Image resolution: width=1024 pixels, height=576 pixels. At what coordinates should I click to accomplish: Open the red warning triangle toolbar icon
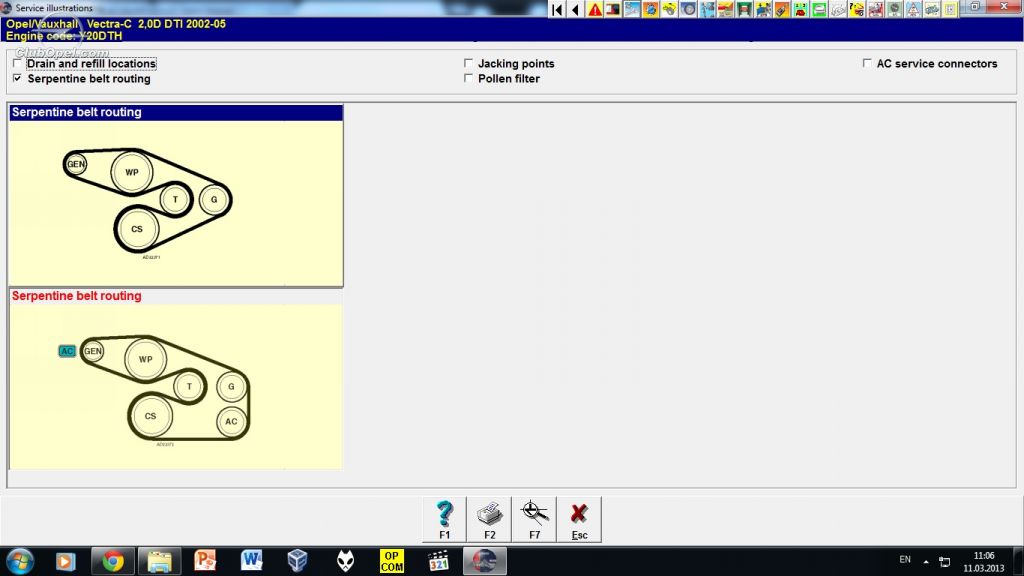point(594,9)
